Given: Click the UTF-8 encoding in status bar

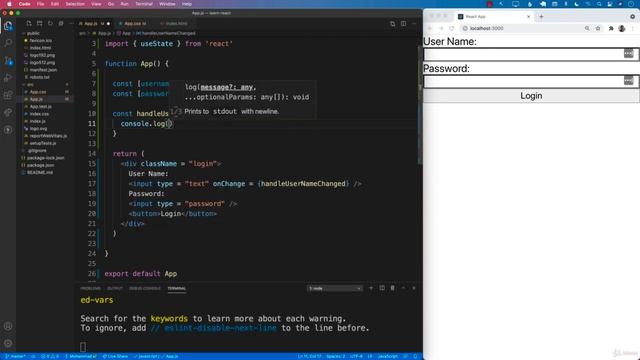Looking at the screenshot, I should pos(356,356).
